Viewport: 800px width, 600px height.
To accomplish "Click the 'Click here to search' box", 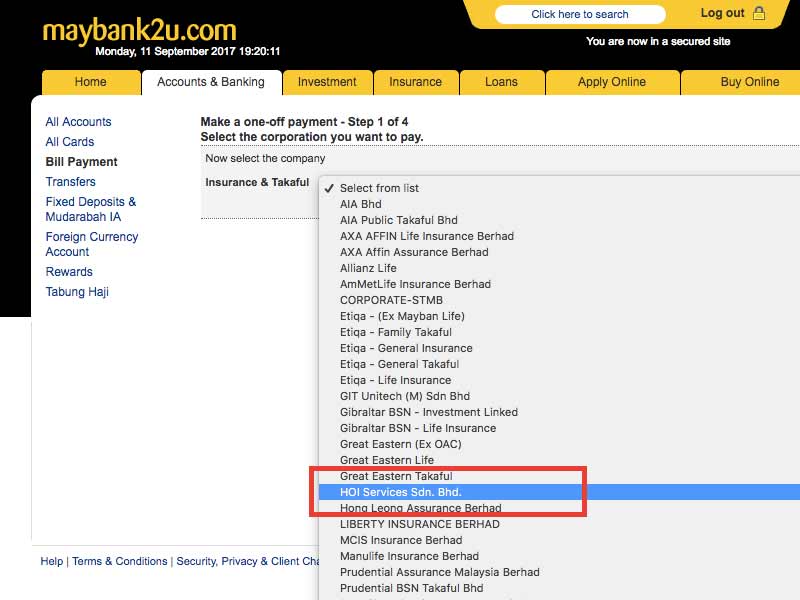I will (580, 14).
